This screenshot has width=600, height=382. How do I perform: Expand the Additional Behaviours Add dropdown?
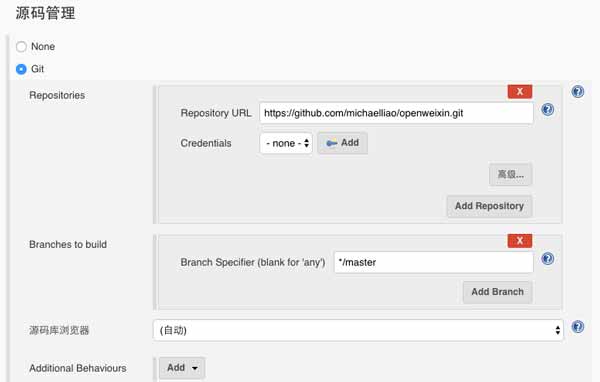(182, 368)
